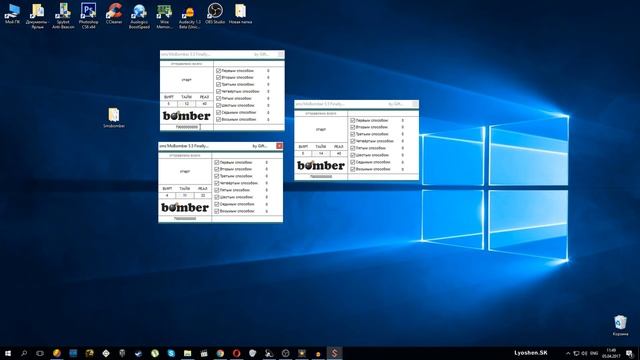The width and height of the screenshot is (640, 360).
Task: Uncheck Шестым способом in right Bomber window
Action: (x=353, y=155)
